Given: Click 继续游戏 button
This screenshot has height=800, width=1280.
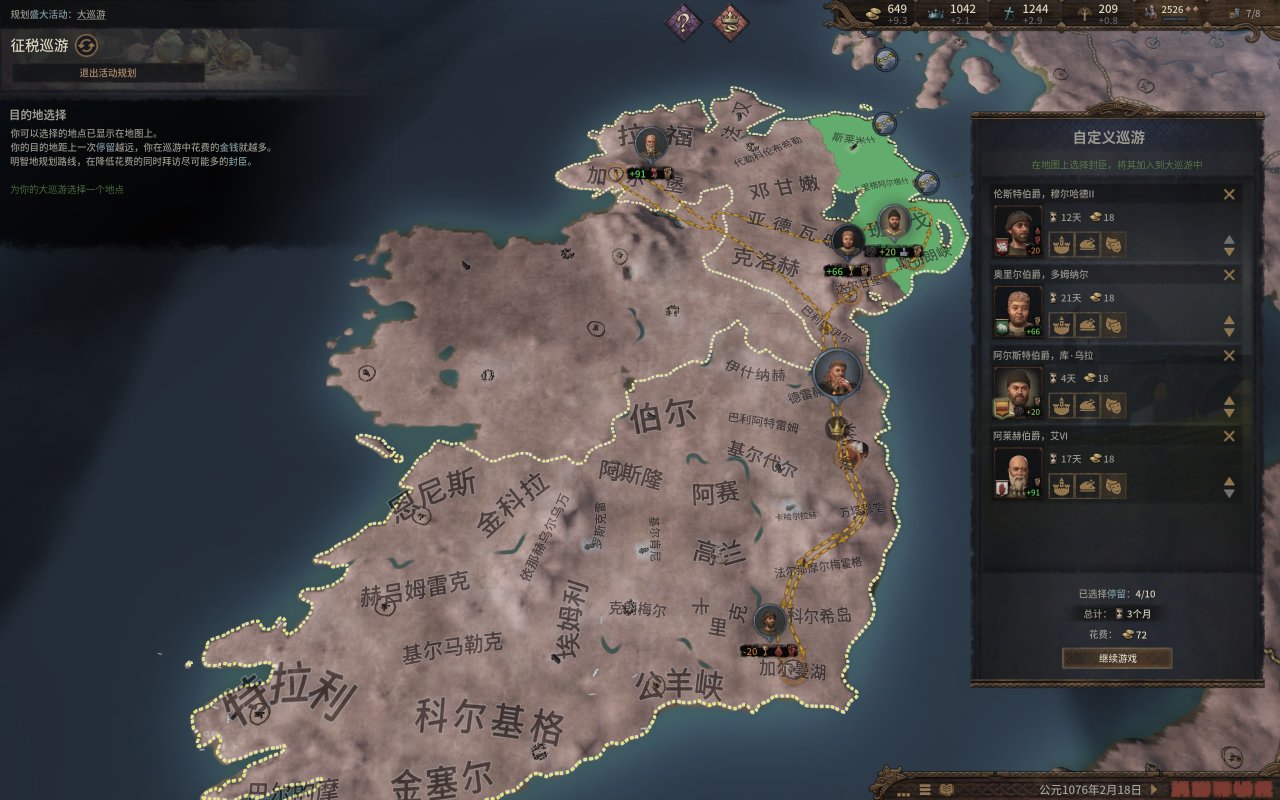Looking at the screenshot, I should tap(1117, 658).
